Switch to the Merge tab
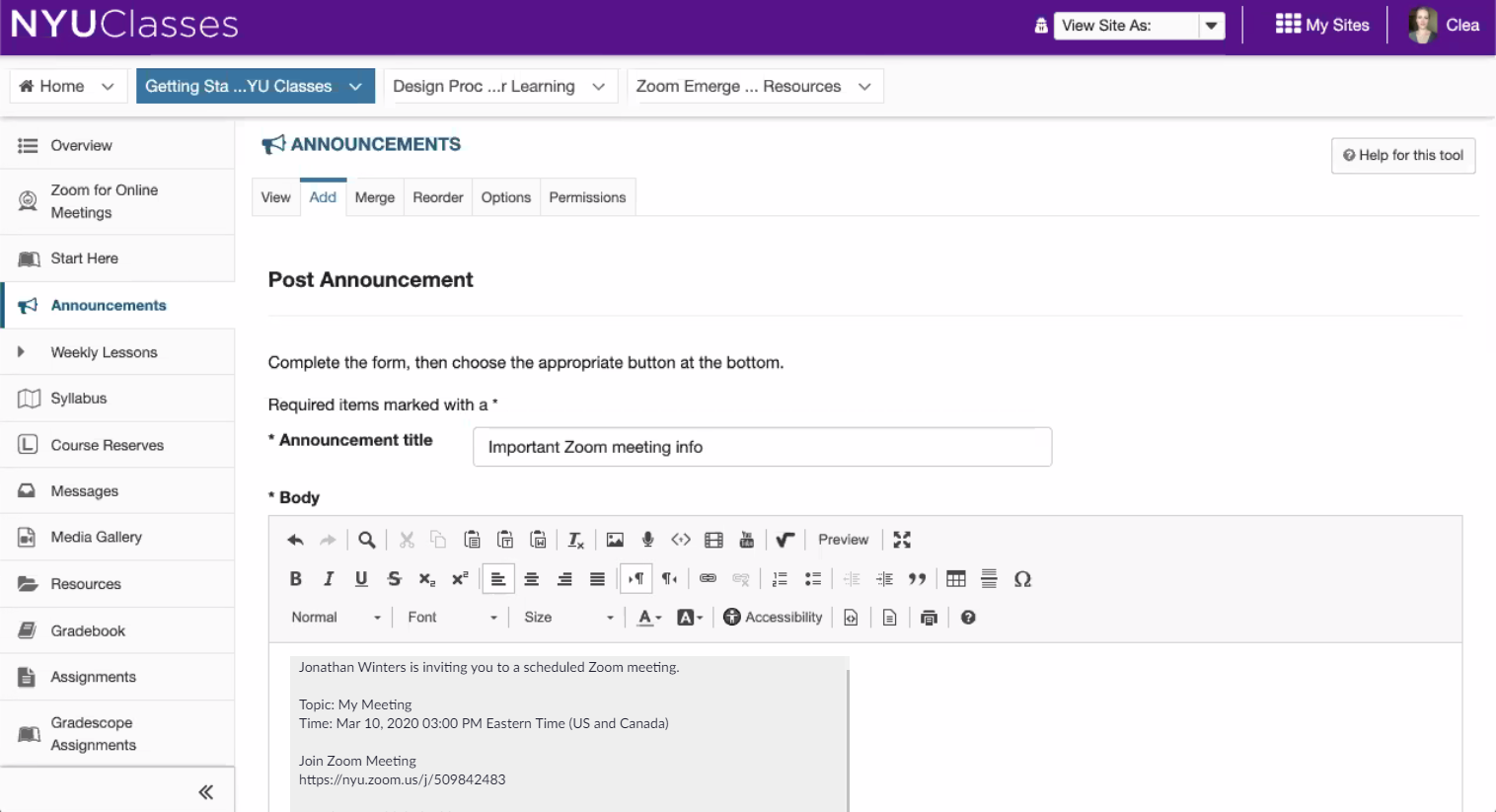 point(375,197)
